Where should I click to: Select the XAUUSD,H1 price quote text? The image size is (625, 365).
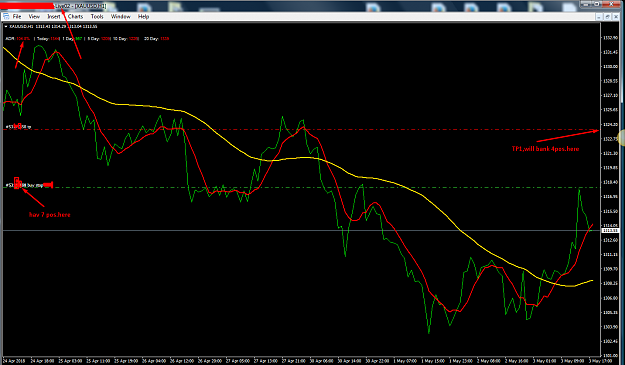click(x=53, y=26)
